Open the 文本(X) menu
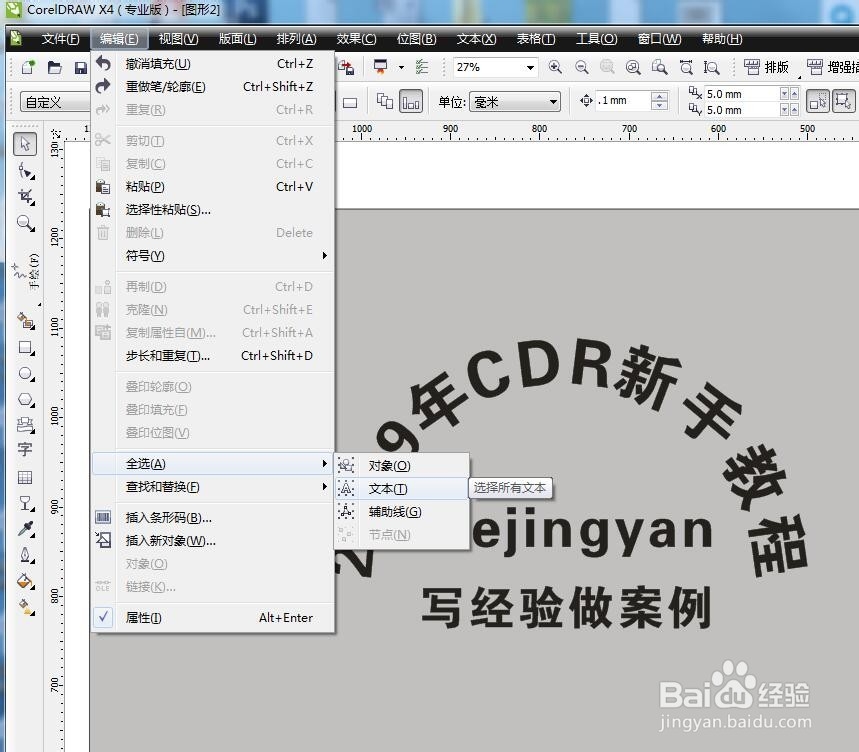 (476, 39)
